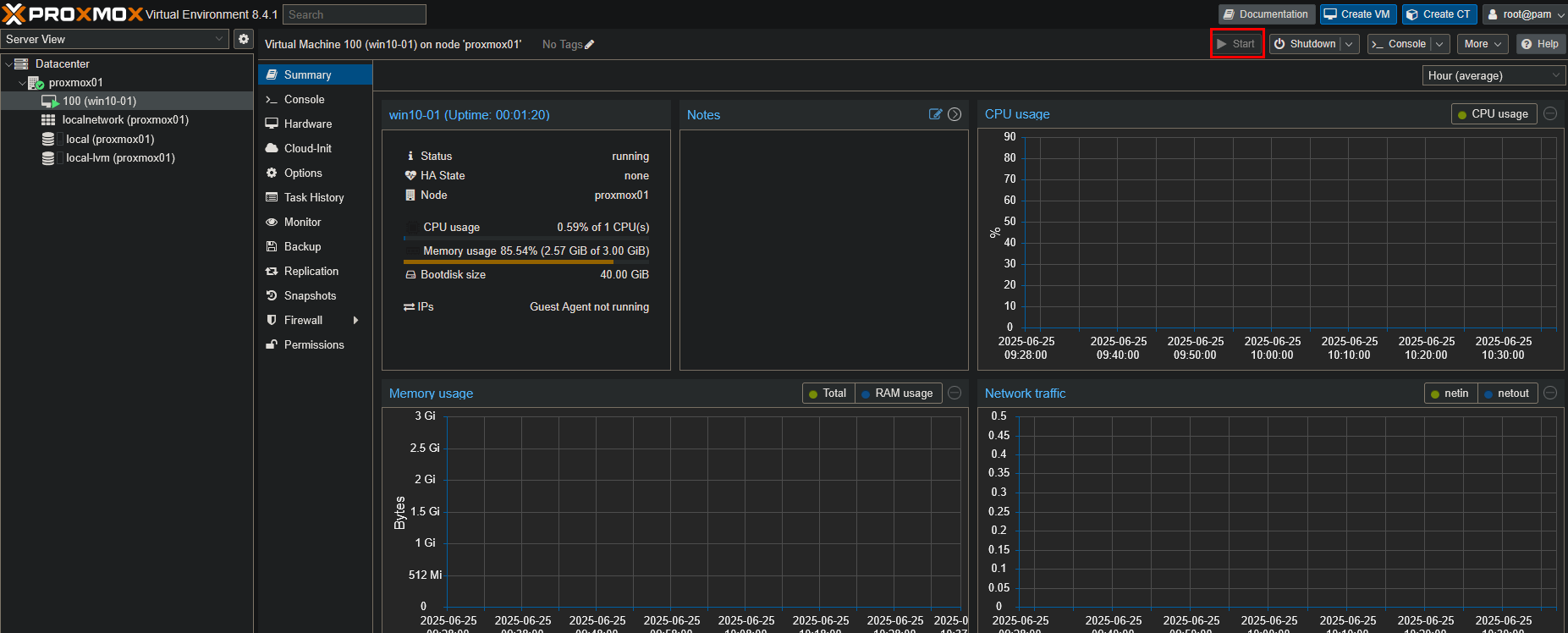Viewport: 1568px width, 633px height.
Task: Open the Documentation link
Action: (1266, 14)
